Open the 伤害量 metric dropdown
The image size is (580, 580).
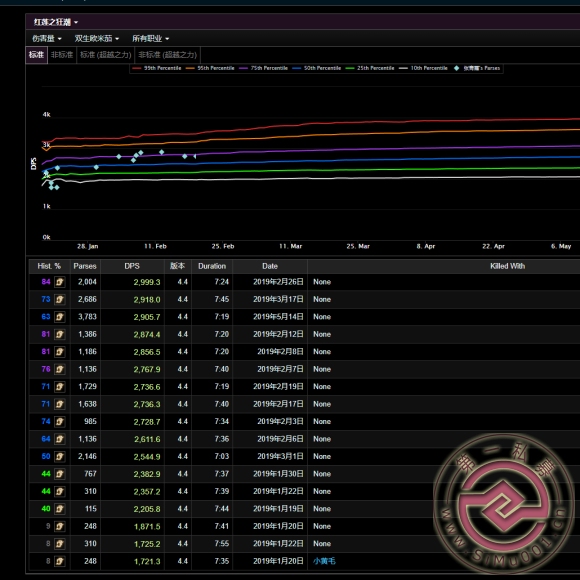[47, 38]
